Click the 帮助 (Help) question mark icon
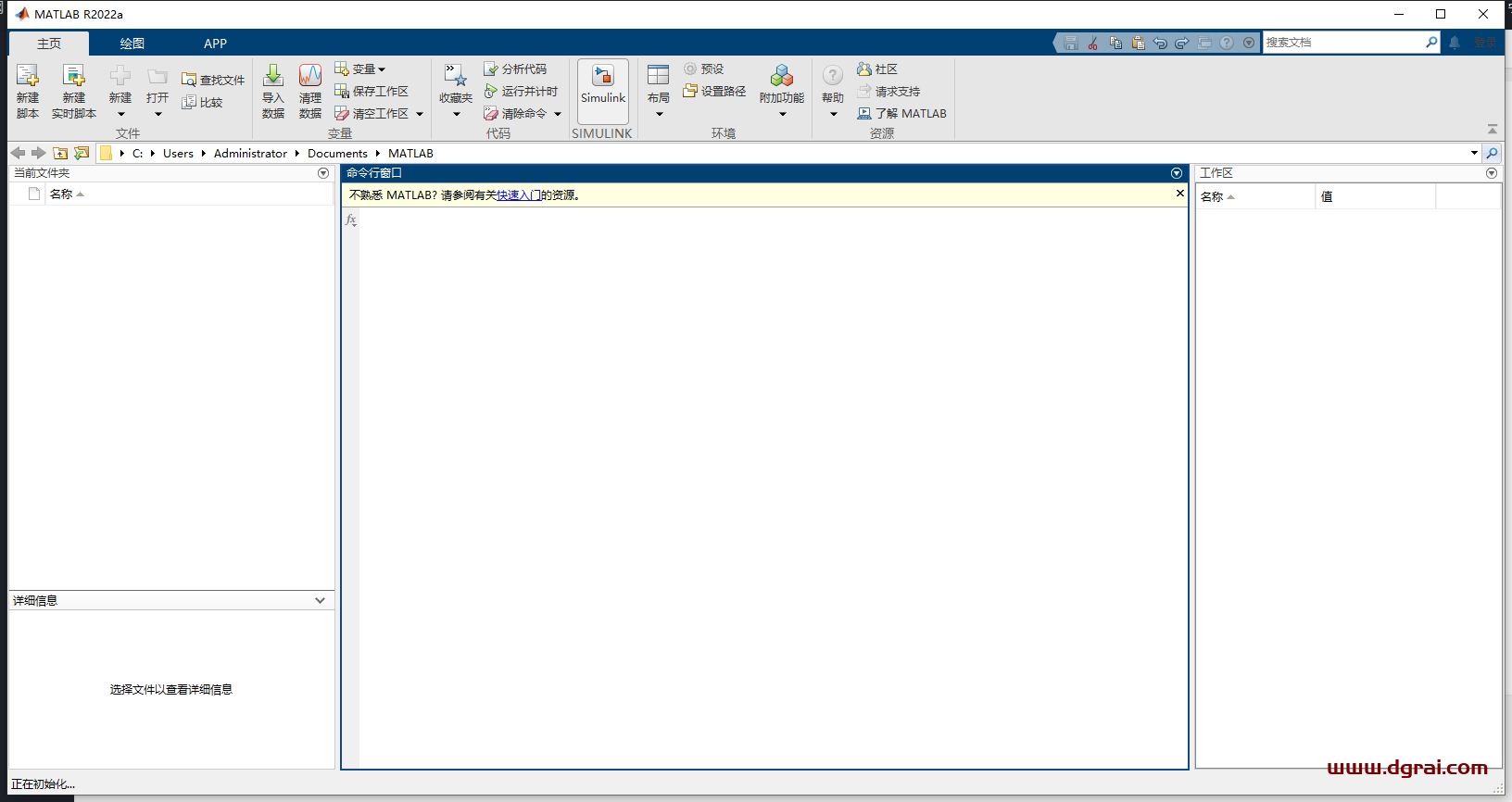The image size is (1512, 802). [833, 76]
